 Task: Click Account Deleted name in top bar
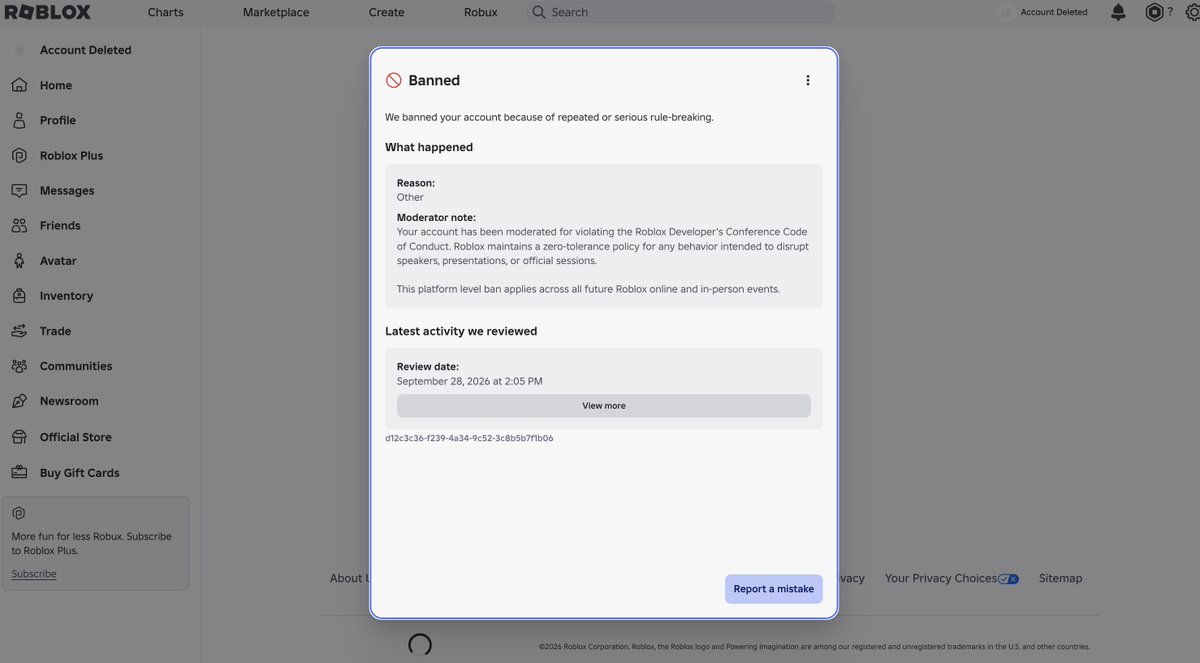(x=1054, y=12)
